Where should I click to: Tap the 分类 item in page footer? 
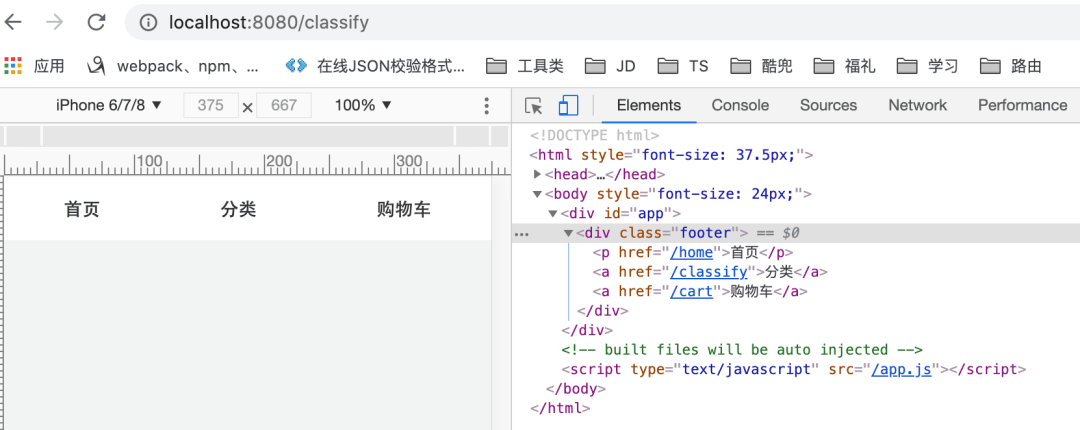[x=238, y=209]
